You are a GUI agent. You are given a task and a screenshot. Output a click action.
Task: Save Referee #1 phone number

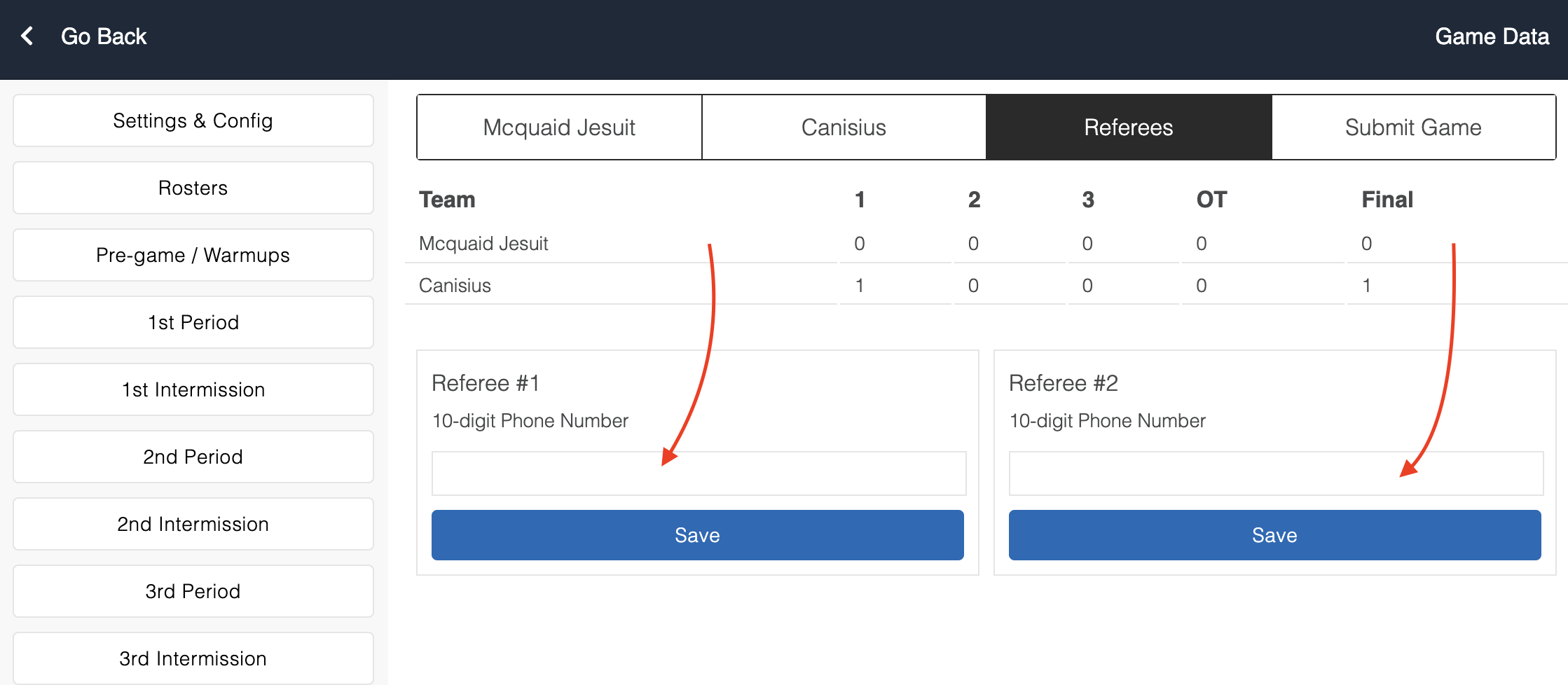tap(697, 535)
